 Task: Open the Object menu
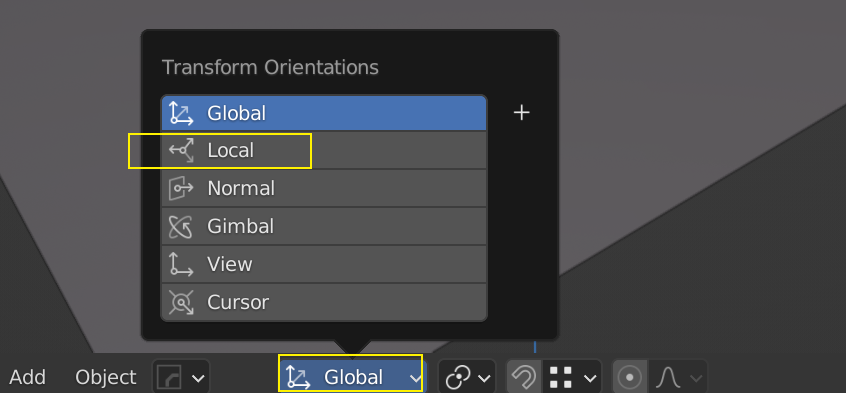click(x=106, y=377)
